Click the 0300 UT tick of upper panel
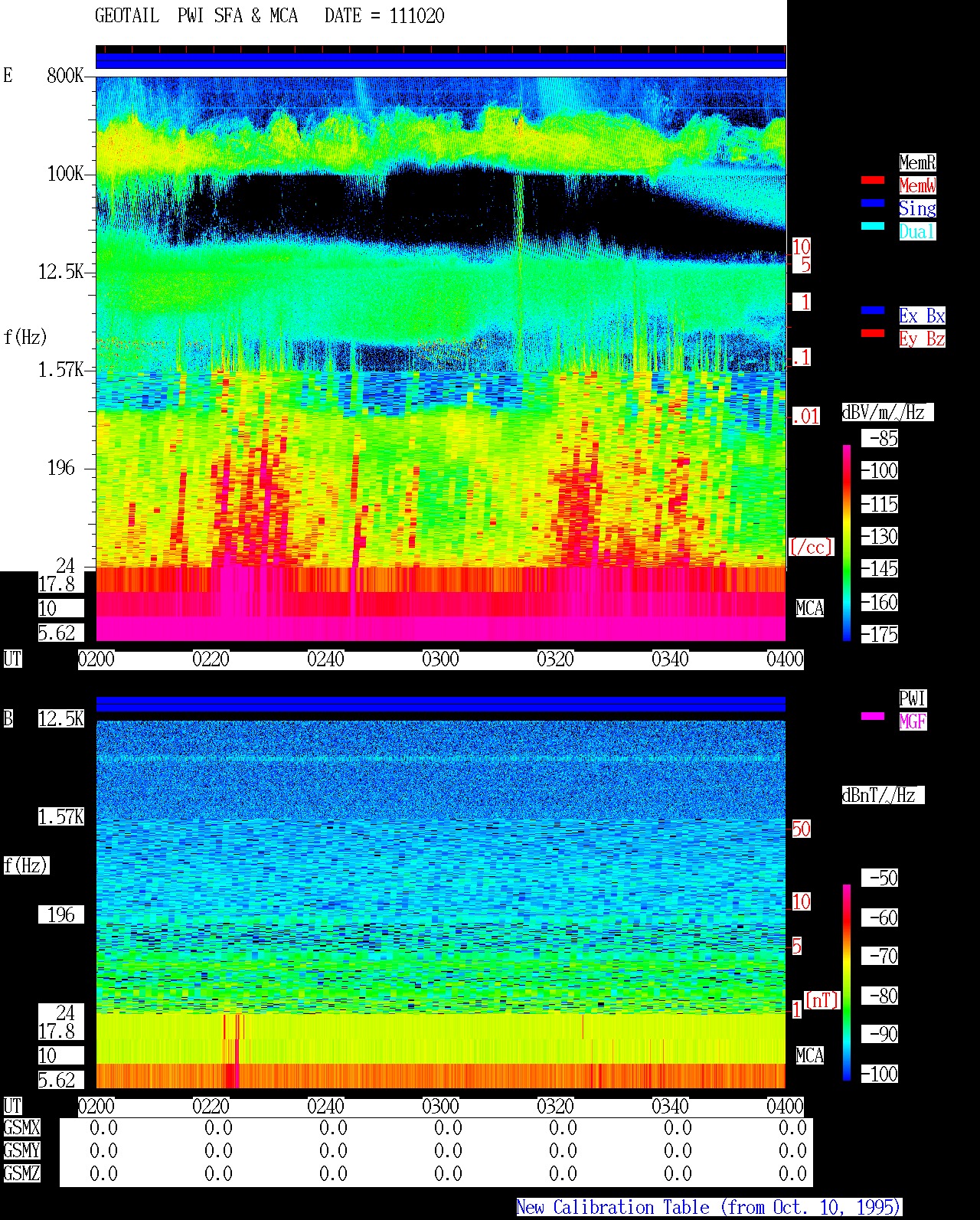 point(440,659)
